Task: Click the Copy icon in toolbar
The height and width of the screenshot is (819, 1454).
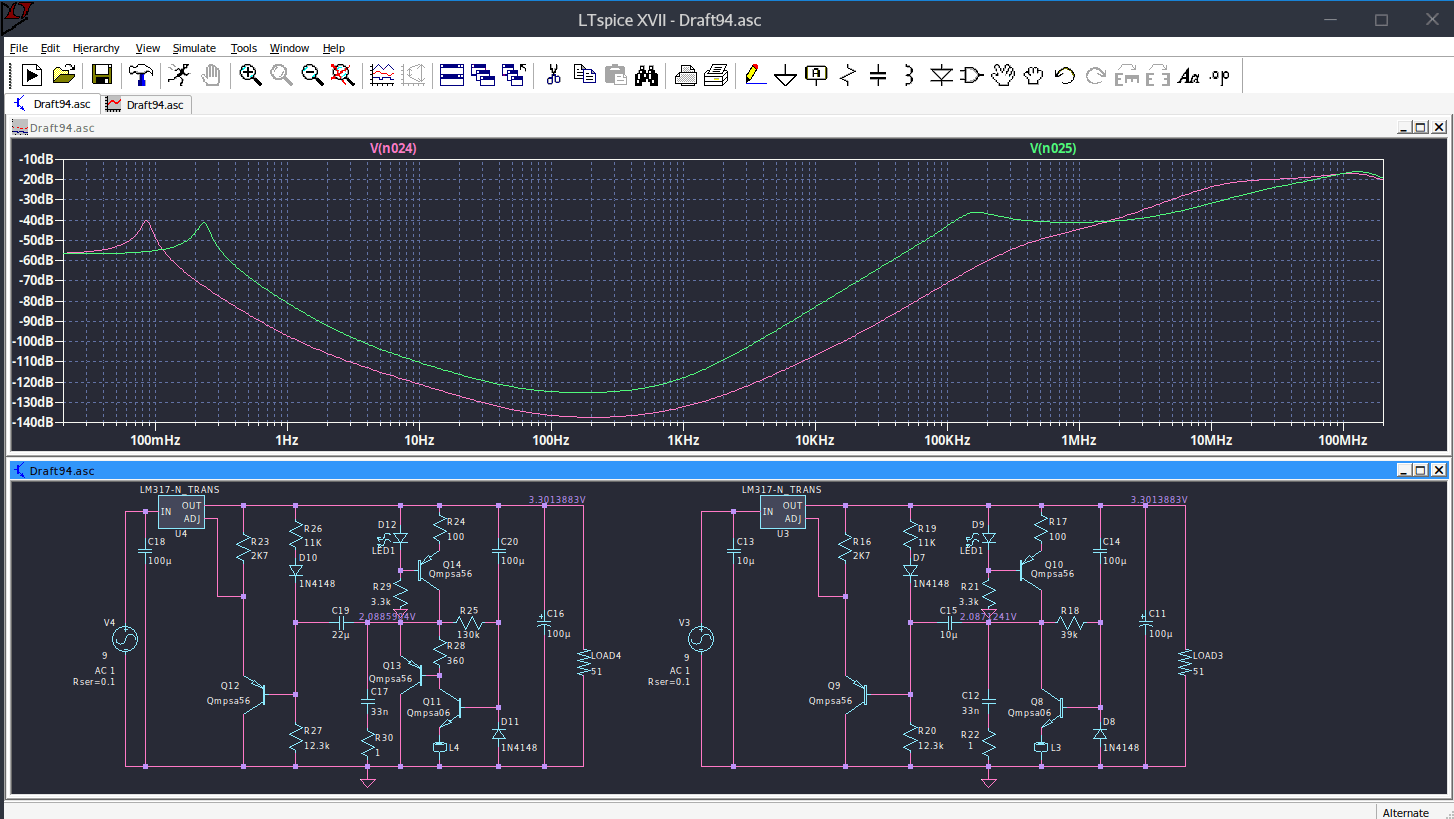Action: point(584,75)
